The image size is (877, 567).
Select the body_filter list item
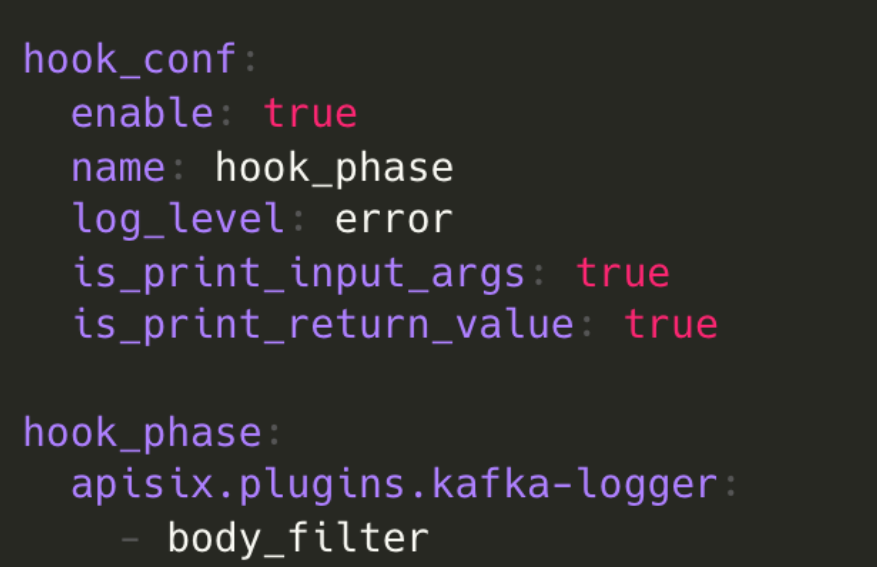(298, 538)
